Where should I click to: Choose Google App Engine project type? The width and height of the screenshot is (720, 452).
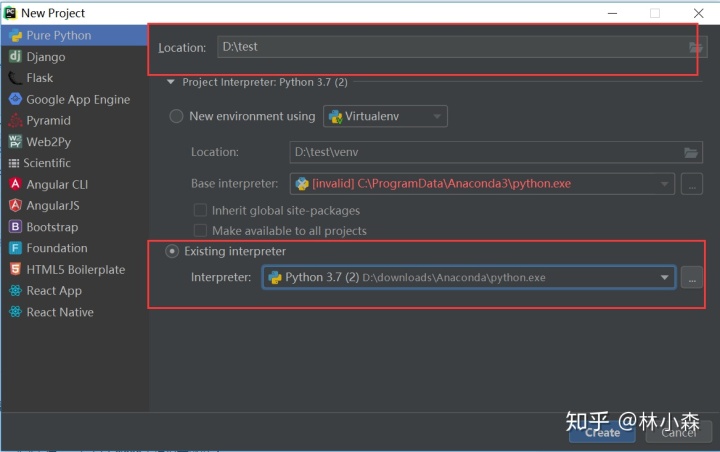(x=74, y=99)
